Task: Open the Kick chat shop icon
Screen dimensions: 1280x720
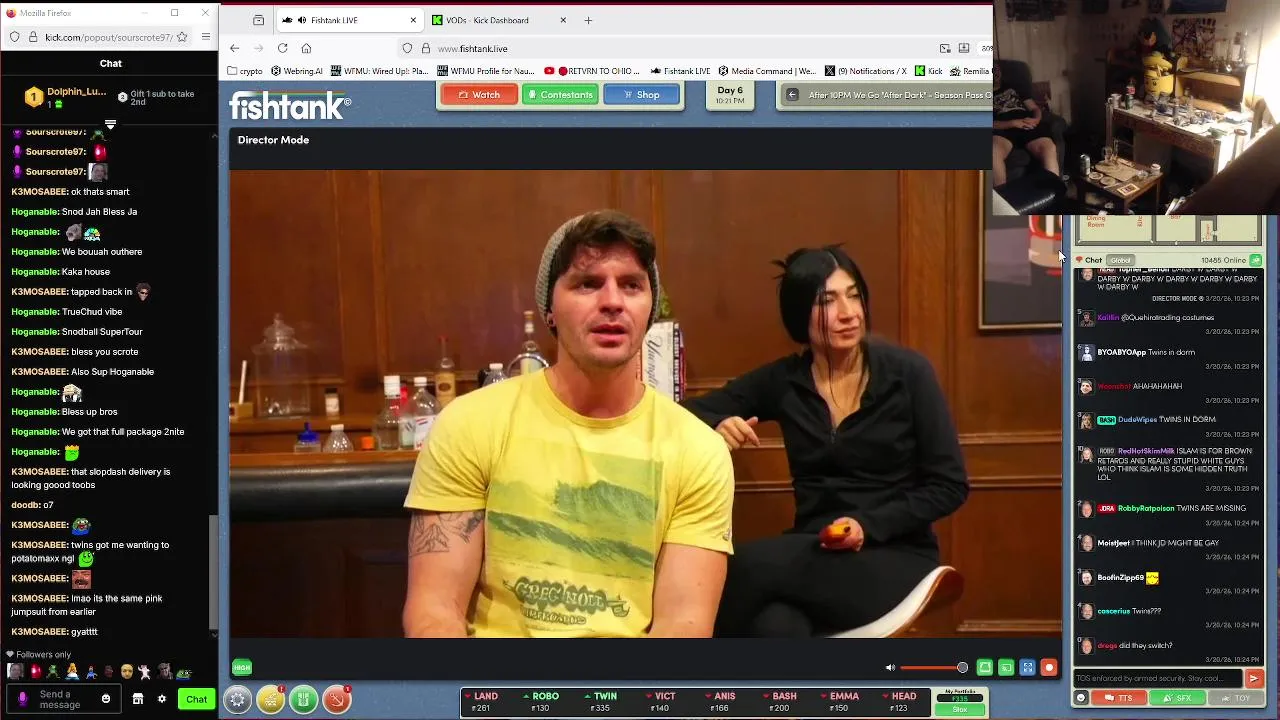Action: [x=138, y=699]
